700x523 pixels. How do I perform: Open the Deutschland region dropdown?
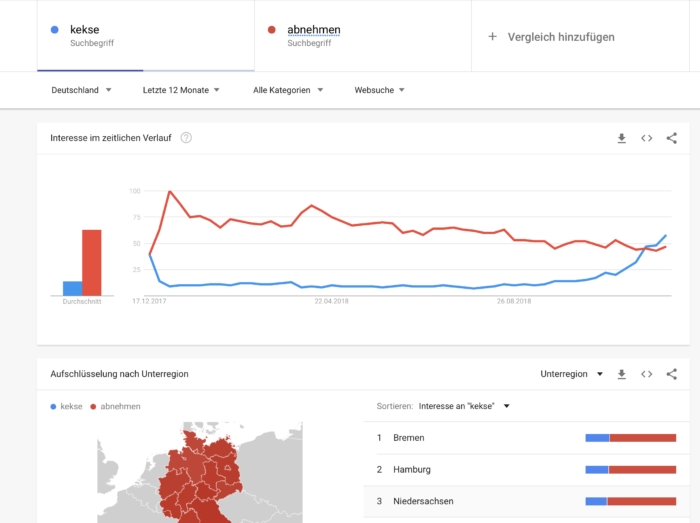(81, 90)
